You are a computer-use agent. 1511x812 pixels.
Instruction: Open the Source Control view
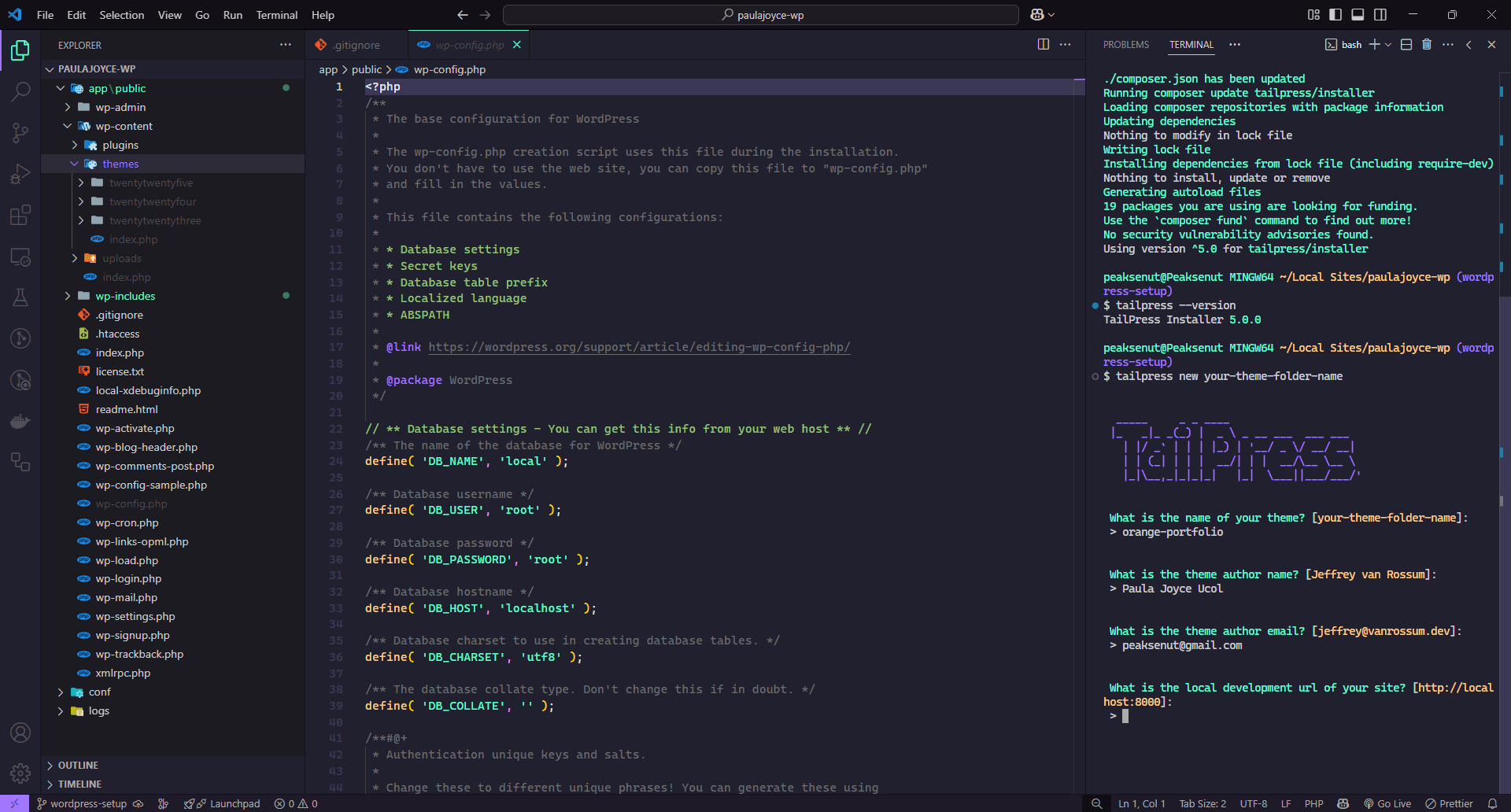click(20, 132)
